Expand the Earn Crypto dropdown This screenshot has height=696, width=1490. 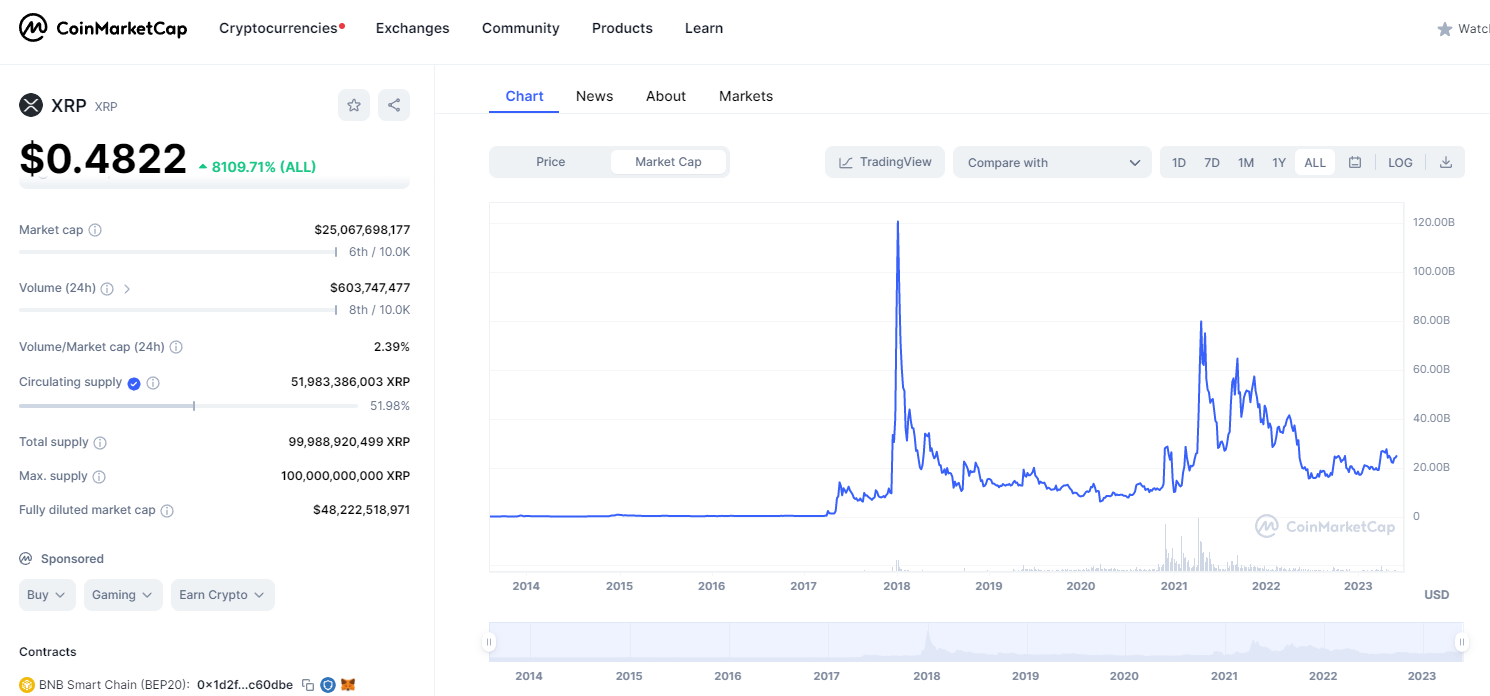[222, 595]
